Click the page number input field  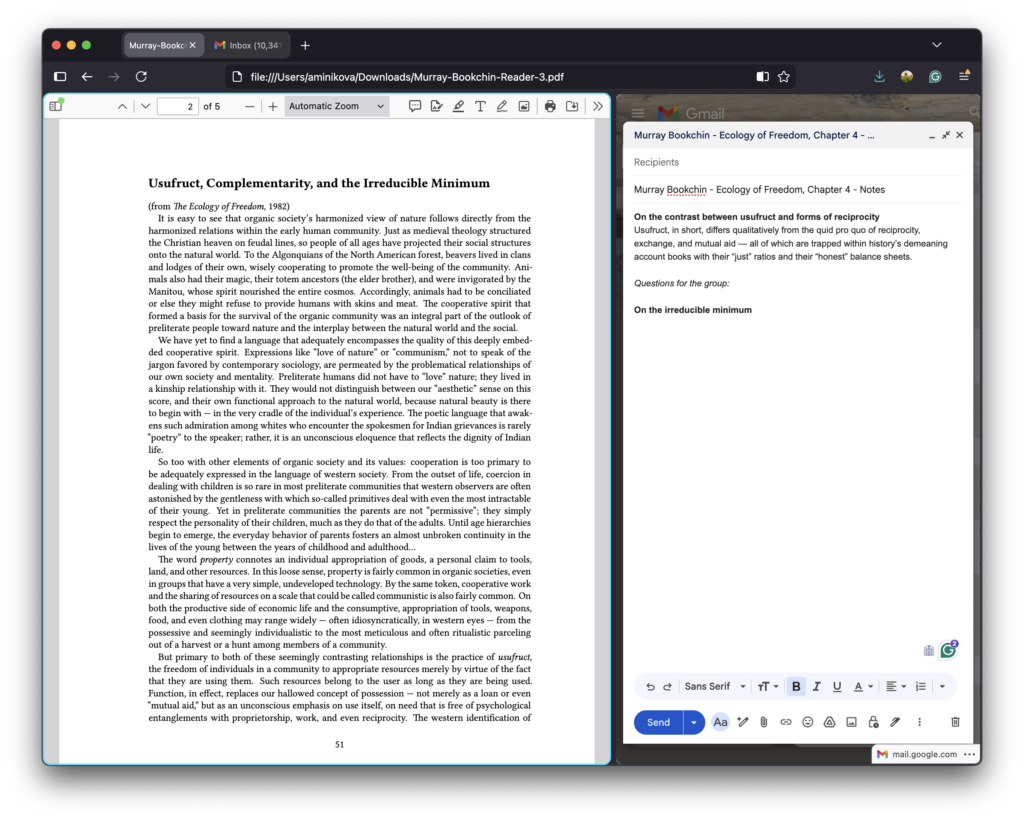tap(177, 105)
